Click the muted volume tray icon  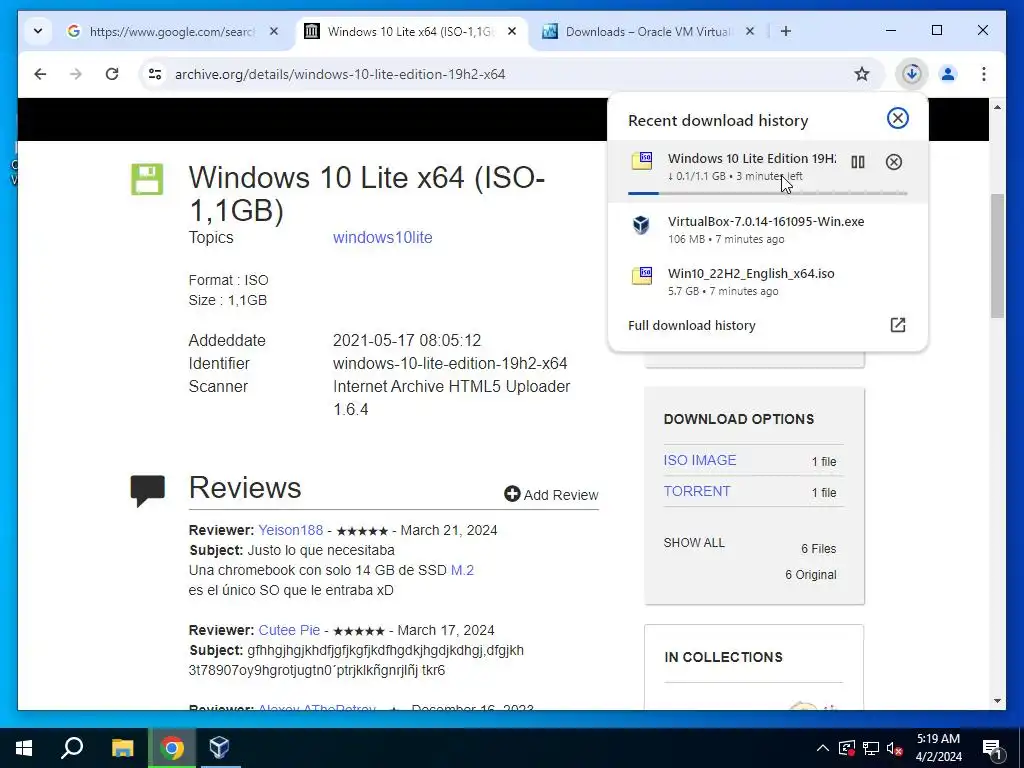pos(895,748)
